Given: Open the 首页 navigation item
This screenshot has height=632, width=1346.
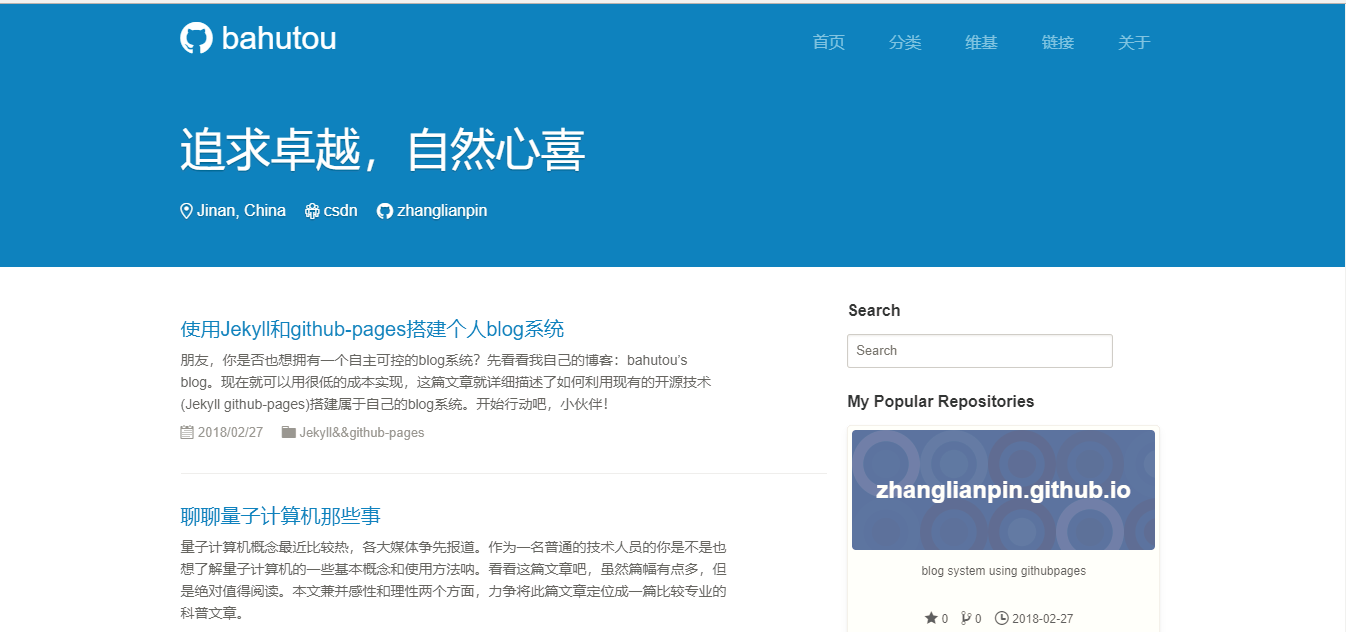Looking at the screenshot, I should click(x=828, y=42).
